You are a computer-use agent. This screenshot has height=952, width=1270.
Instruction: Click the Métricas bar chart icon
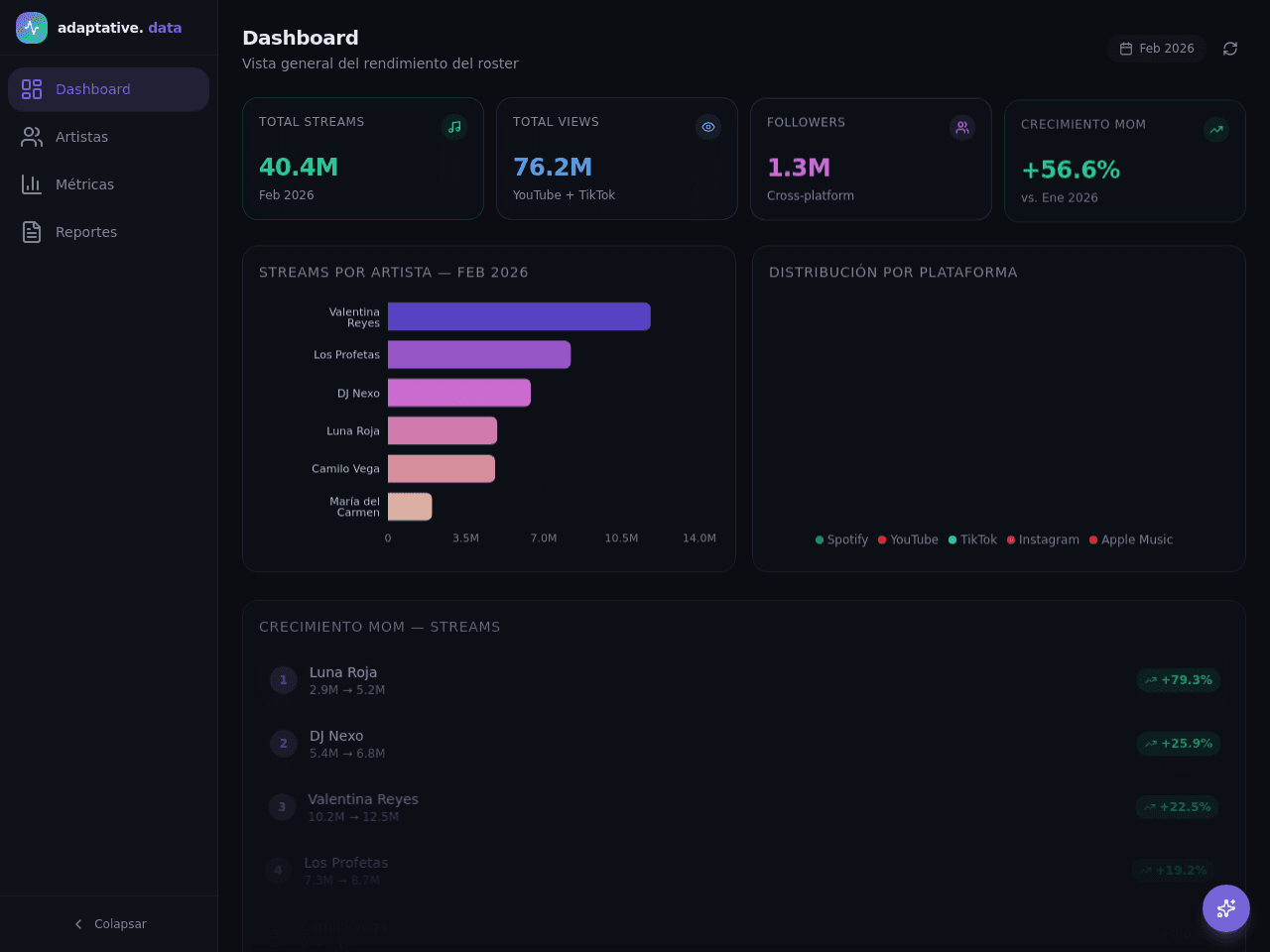pyautogui.click(x=32, y=184)
